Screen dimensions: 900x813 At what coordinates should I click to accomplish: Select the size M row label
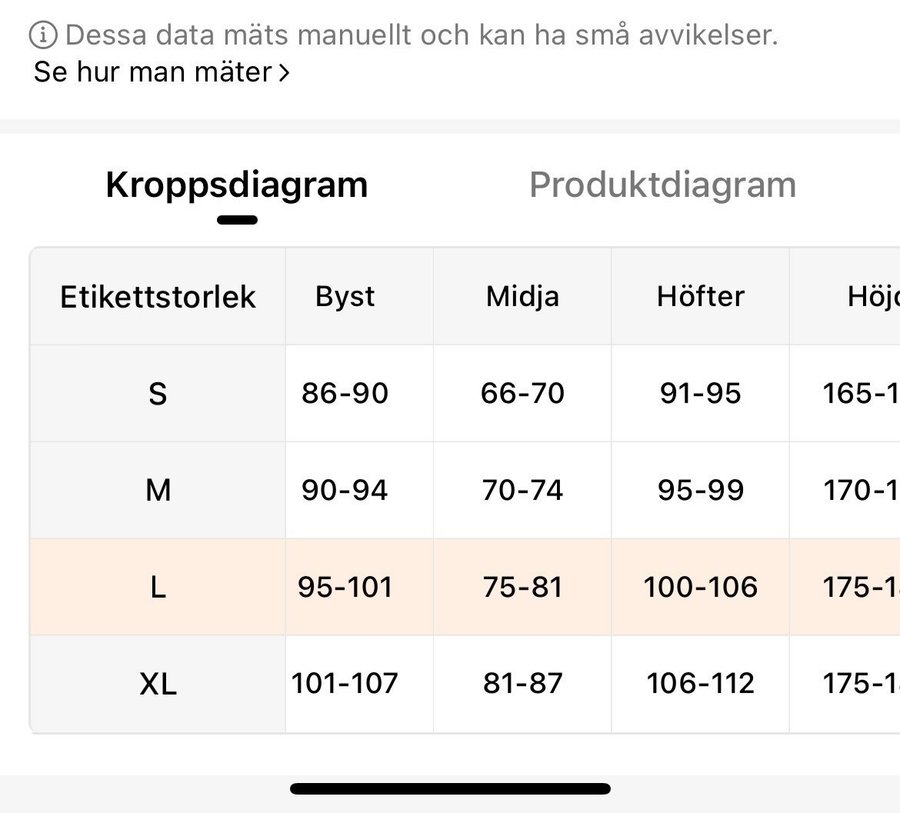coord(158,490)
